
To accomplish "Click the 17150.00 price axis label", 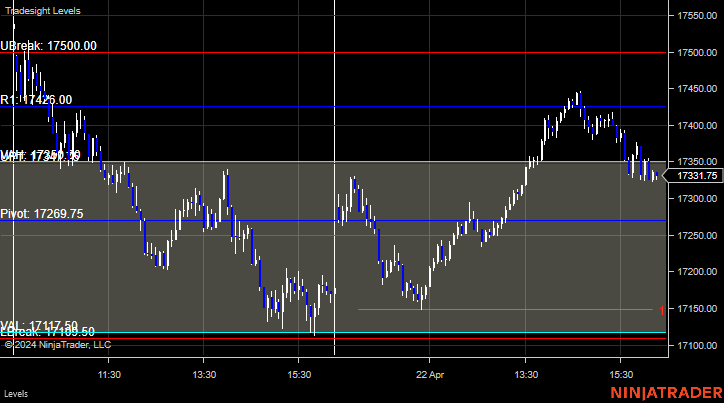I will click(697, 308).
